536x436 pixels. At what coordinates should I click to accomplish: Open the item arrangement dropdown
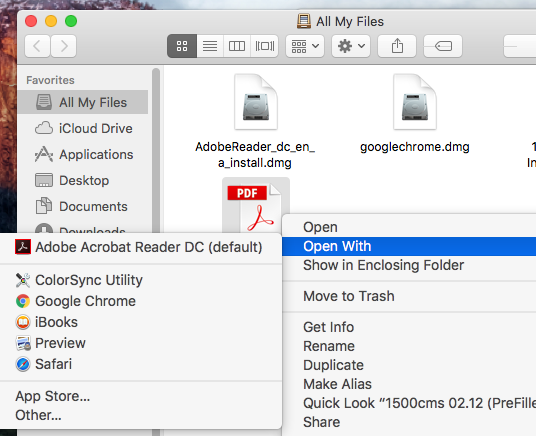305,46
